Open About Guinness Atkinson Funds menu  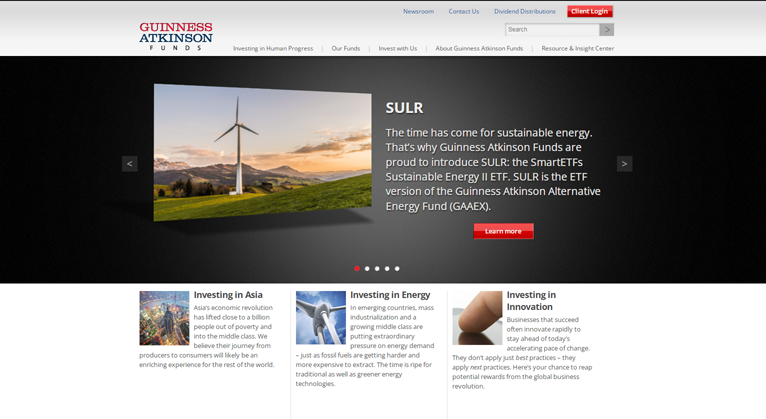pyautogui.click(x=479, y=48)
